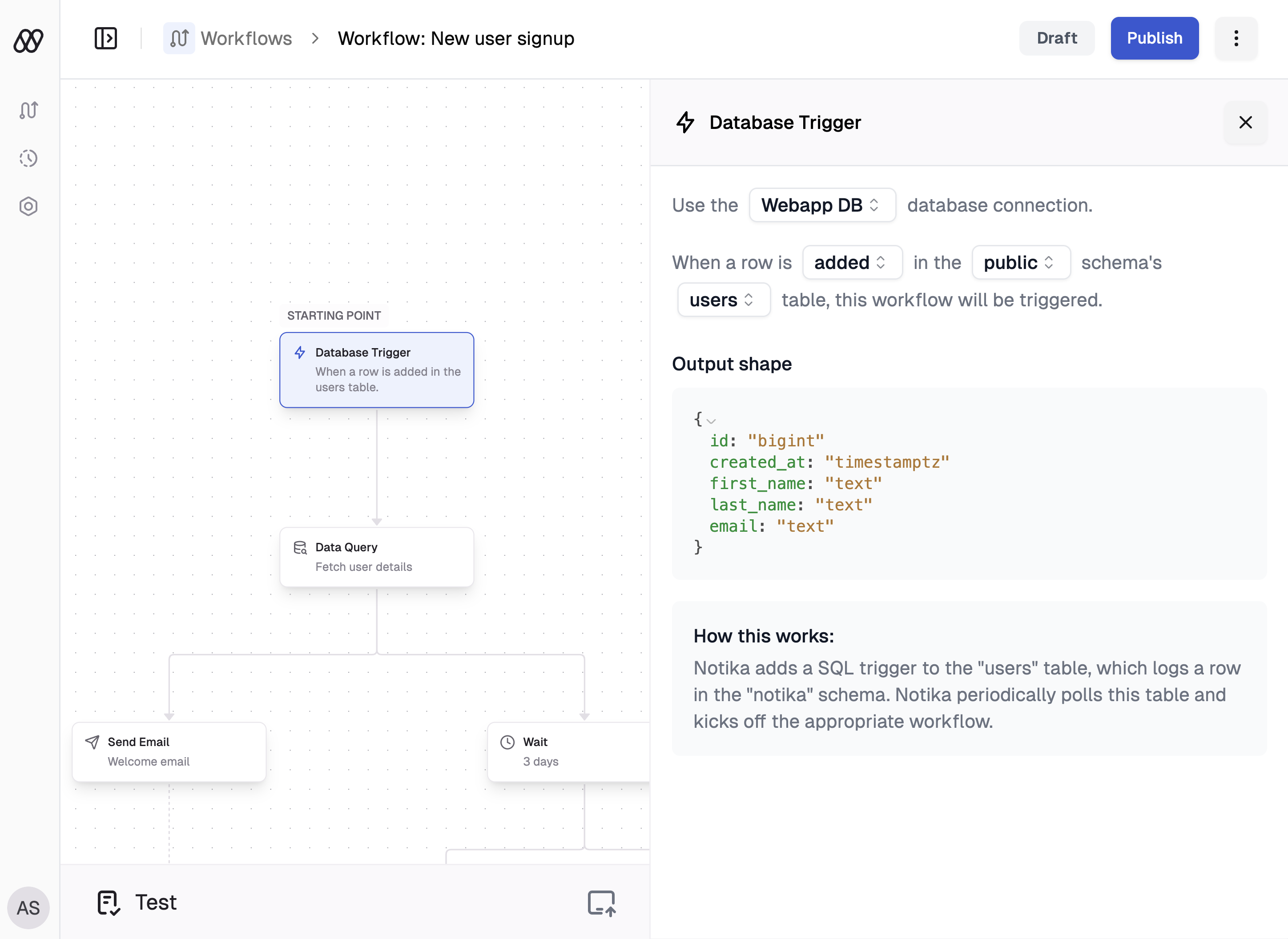Open the Webapp DB connection dropdown

point(822,205)
